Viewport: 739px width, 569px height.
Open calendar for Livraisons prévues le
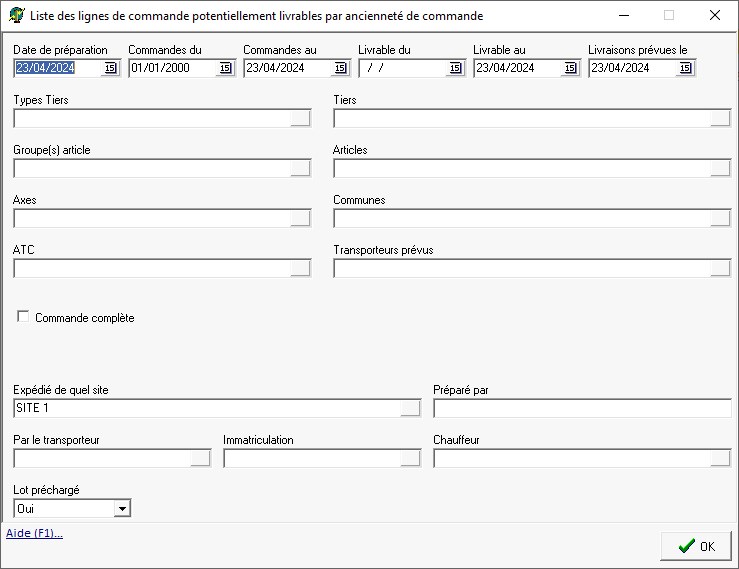pos(685,68)
